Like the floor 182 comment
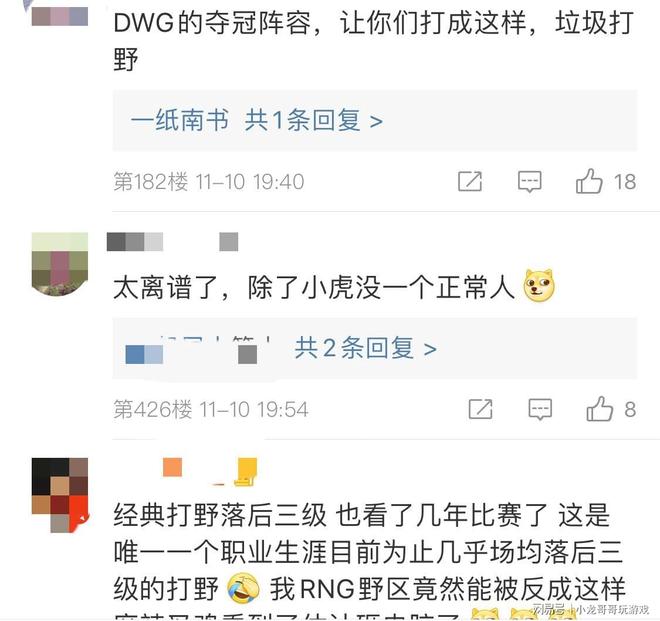 pyautogui.click(x=589, y=181)
